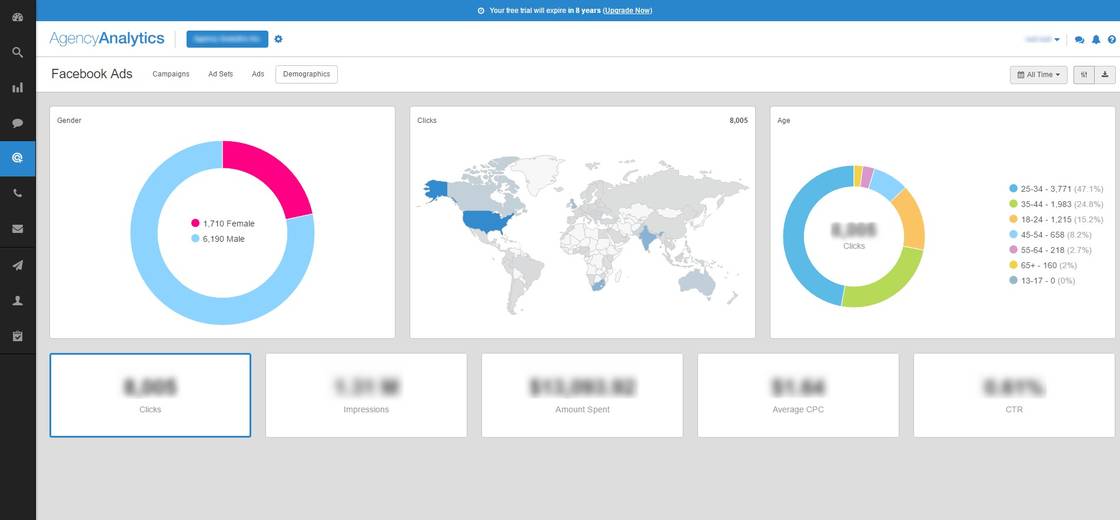Expand the All Time date range dropdown

[1038, 75]
